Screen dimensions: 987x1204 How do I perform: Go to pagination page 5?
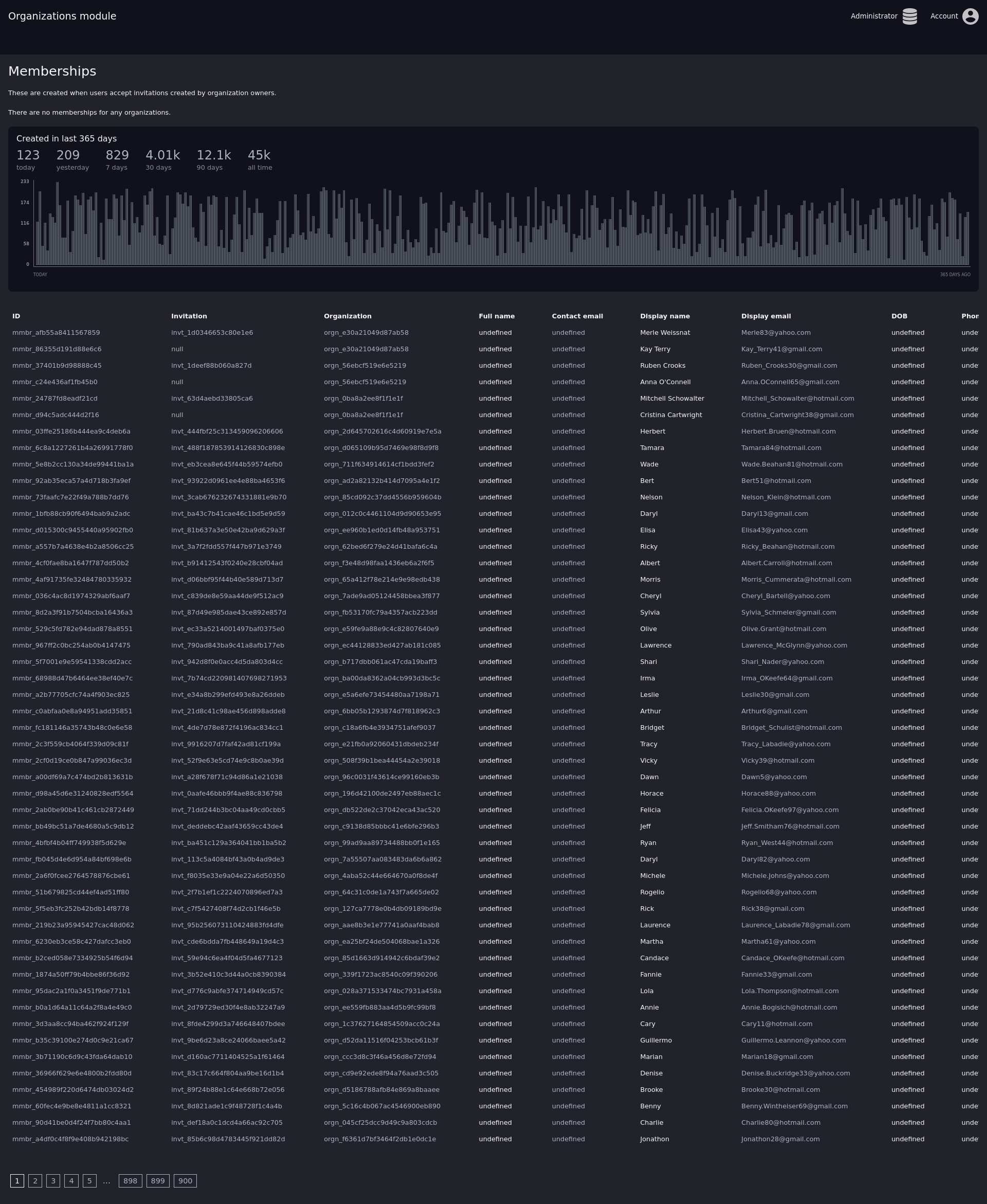click(x=89, y=1181)
